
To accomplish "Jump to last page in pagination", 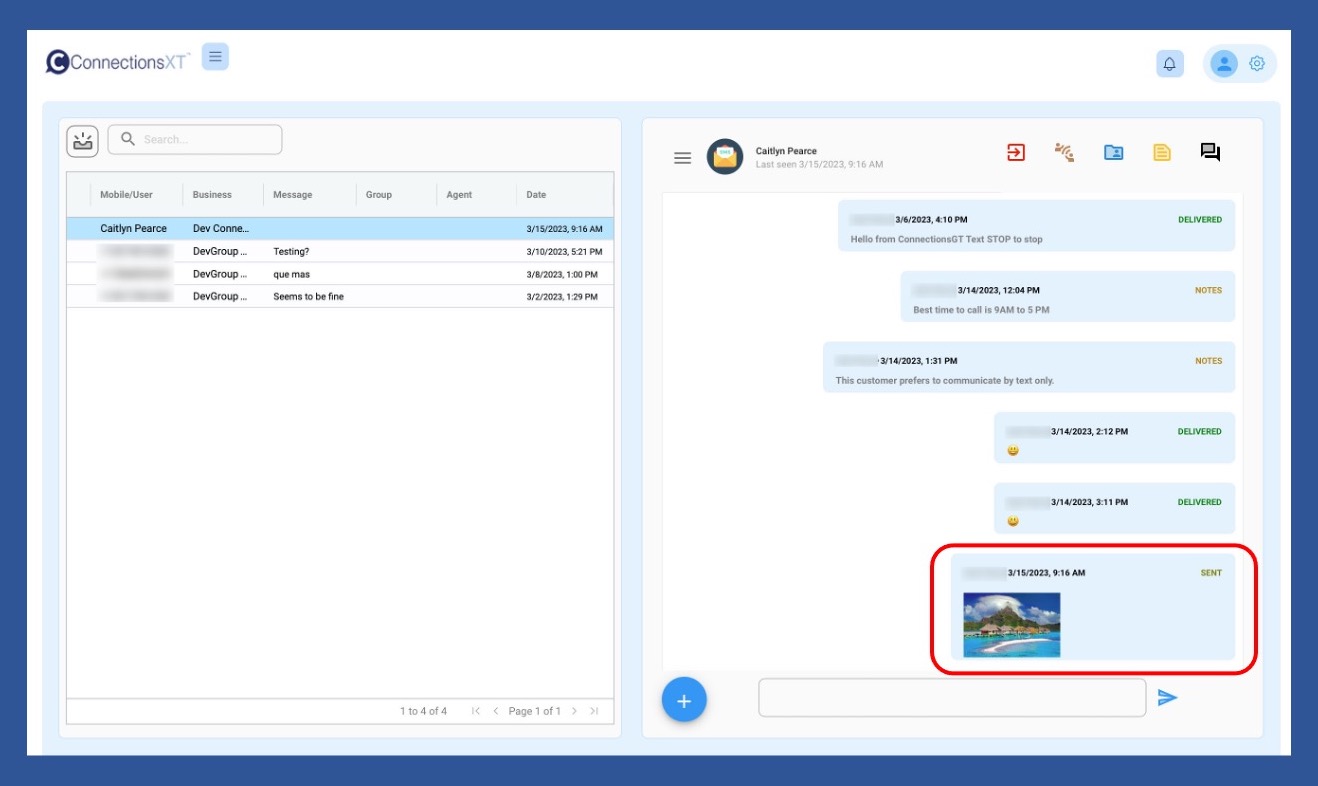I will click(x=594, y=711).
